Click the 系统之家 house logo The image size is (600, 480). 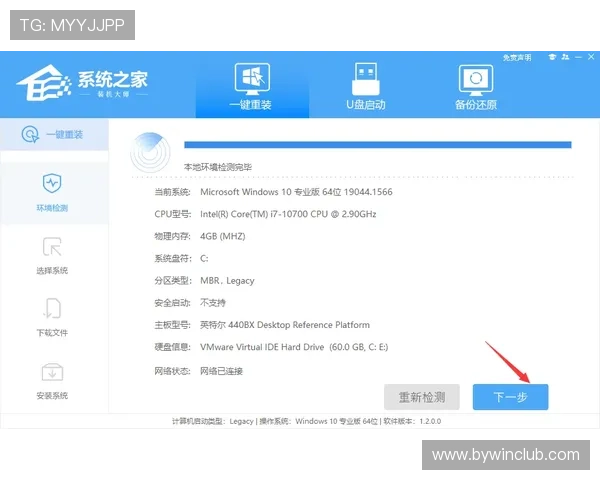click(x=43, y=83)
